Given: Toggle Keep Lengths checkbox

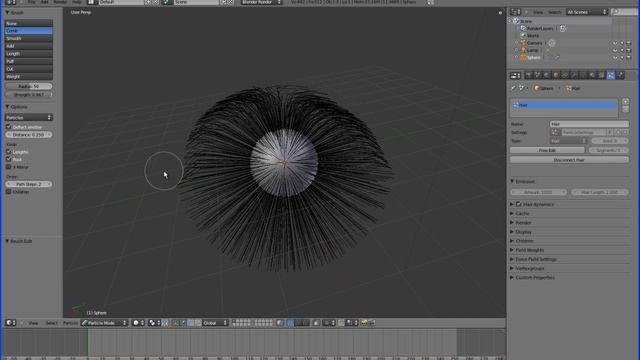Looking at the screenshot, I should 9,151.
